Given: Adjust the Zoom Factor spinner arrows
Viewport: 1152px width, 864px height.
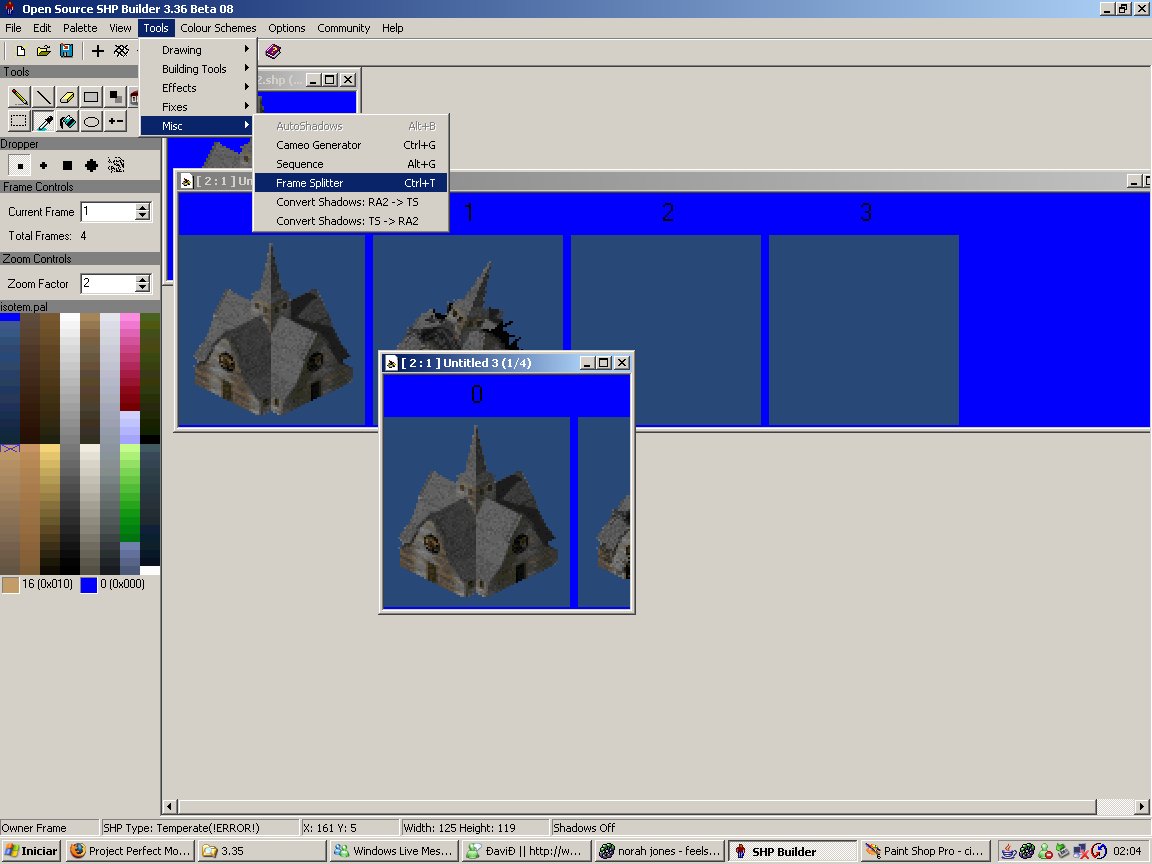Looking at the screenshot, I should click(x=143, y=284).
